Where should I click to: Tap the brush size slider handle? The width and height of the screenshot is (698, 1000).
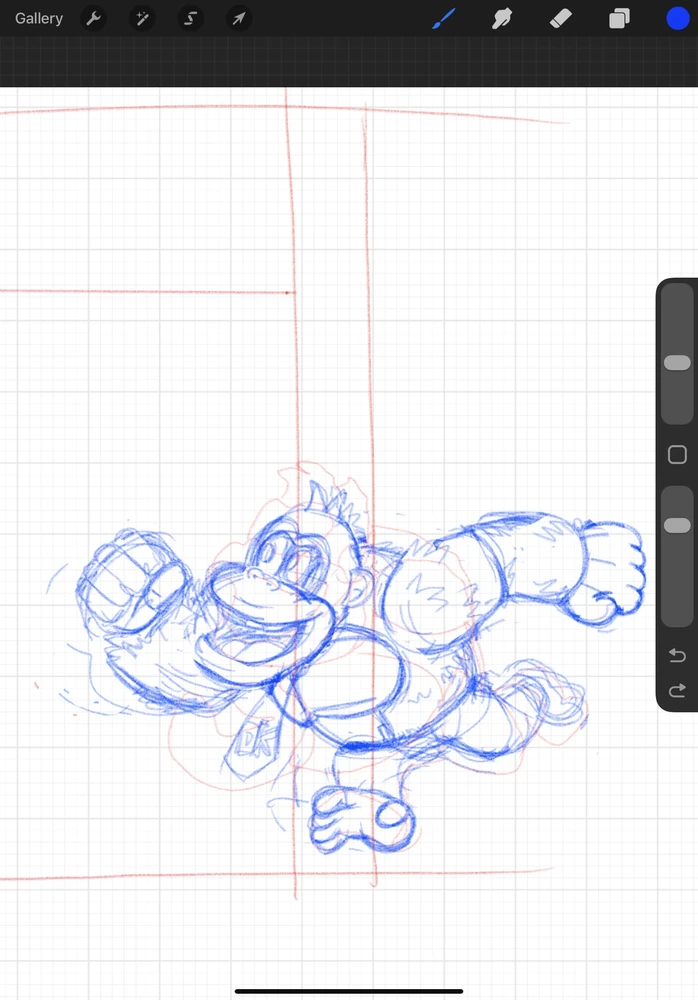click(x=677, y=362)
